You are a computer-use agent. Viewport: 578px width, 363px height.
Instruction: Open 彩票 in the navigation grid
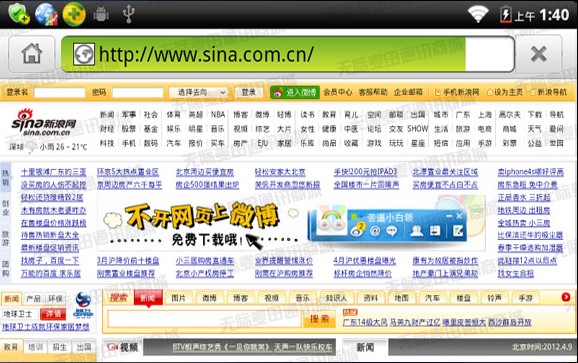point(509,143)
